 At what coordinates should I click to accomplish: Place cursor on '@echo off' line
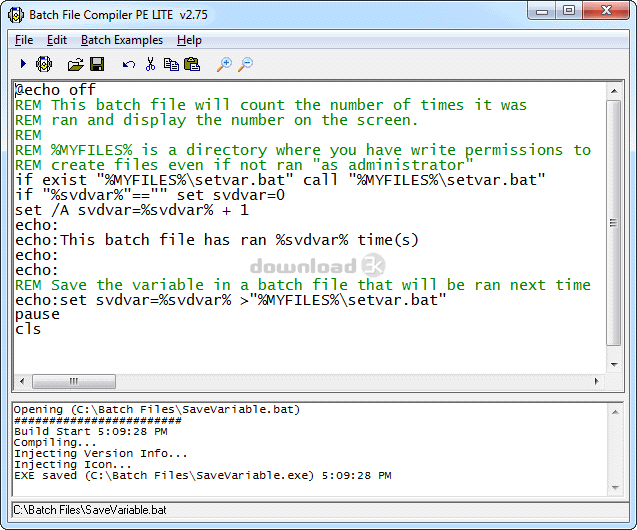[55, 90]
